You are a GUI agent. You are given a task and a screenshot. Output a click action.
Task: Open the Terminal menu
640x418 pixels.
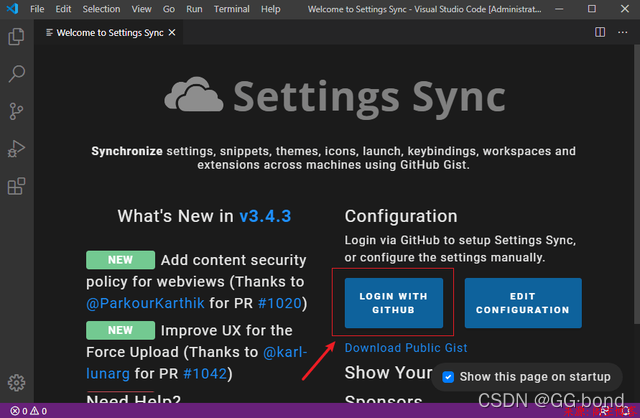coord(231,9)
